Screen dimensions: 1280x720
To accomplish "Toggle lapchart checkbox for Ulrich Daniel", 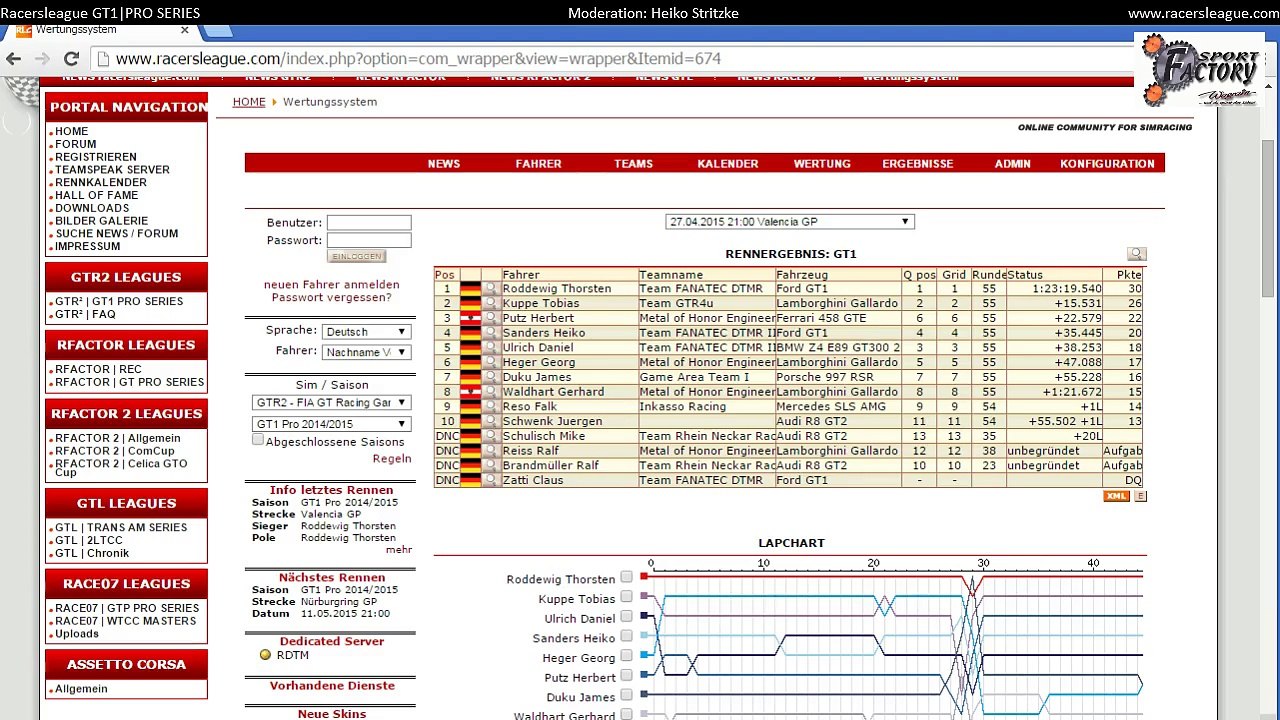I will (x=626, y=617).
